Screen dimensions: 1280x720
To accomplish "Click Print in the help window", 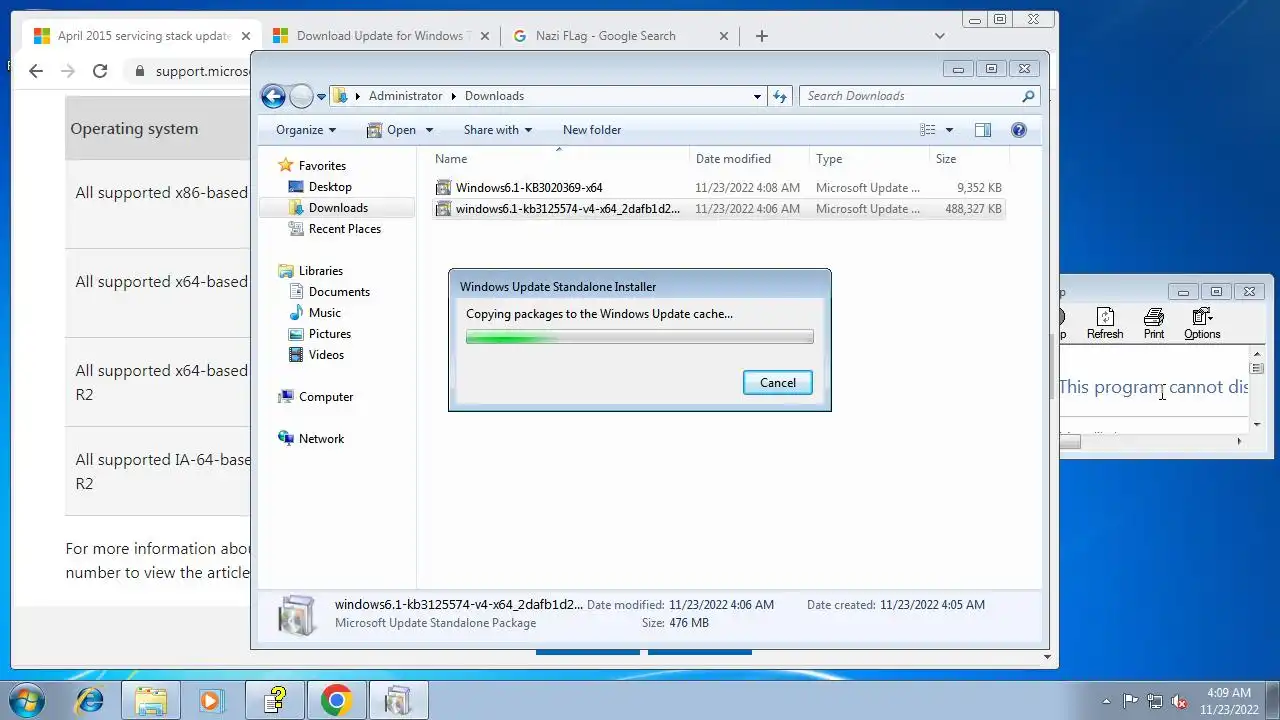I will pyautogui.click(x=1154, y=324).
